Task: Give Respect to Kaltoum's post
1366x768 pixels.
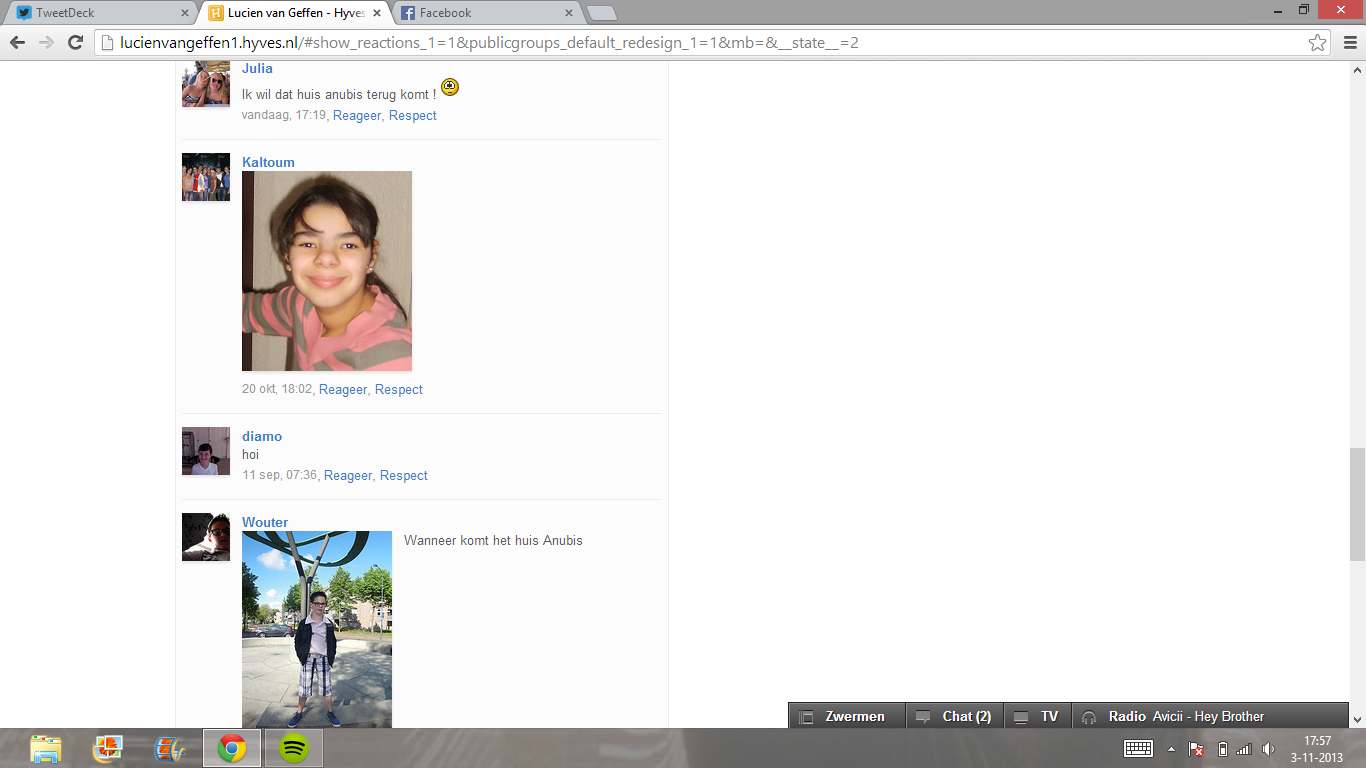Action: (399, 389)
